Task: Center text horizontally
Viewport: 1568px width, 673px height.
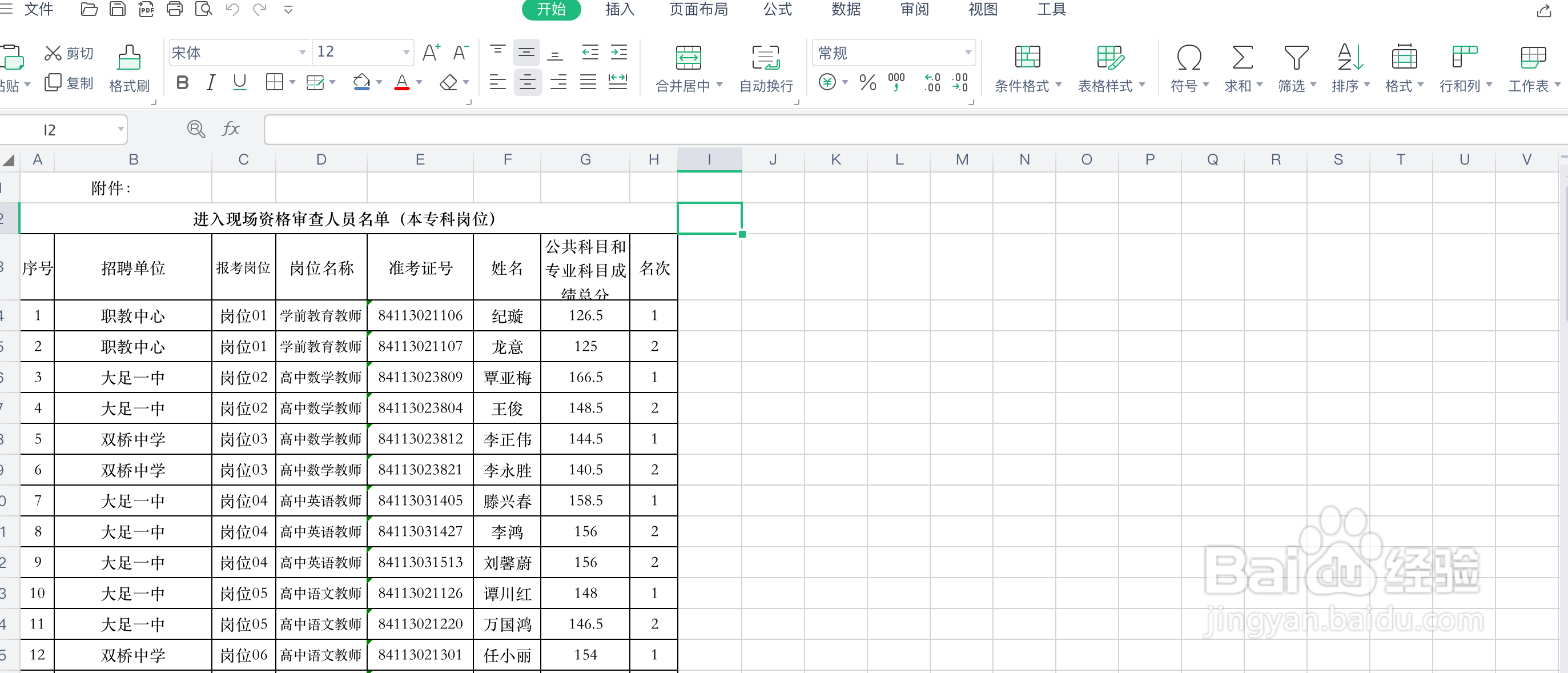Action: pos(527,82)
